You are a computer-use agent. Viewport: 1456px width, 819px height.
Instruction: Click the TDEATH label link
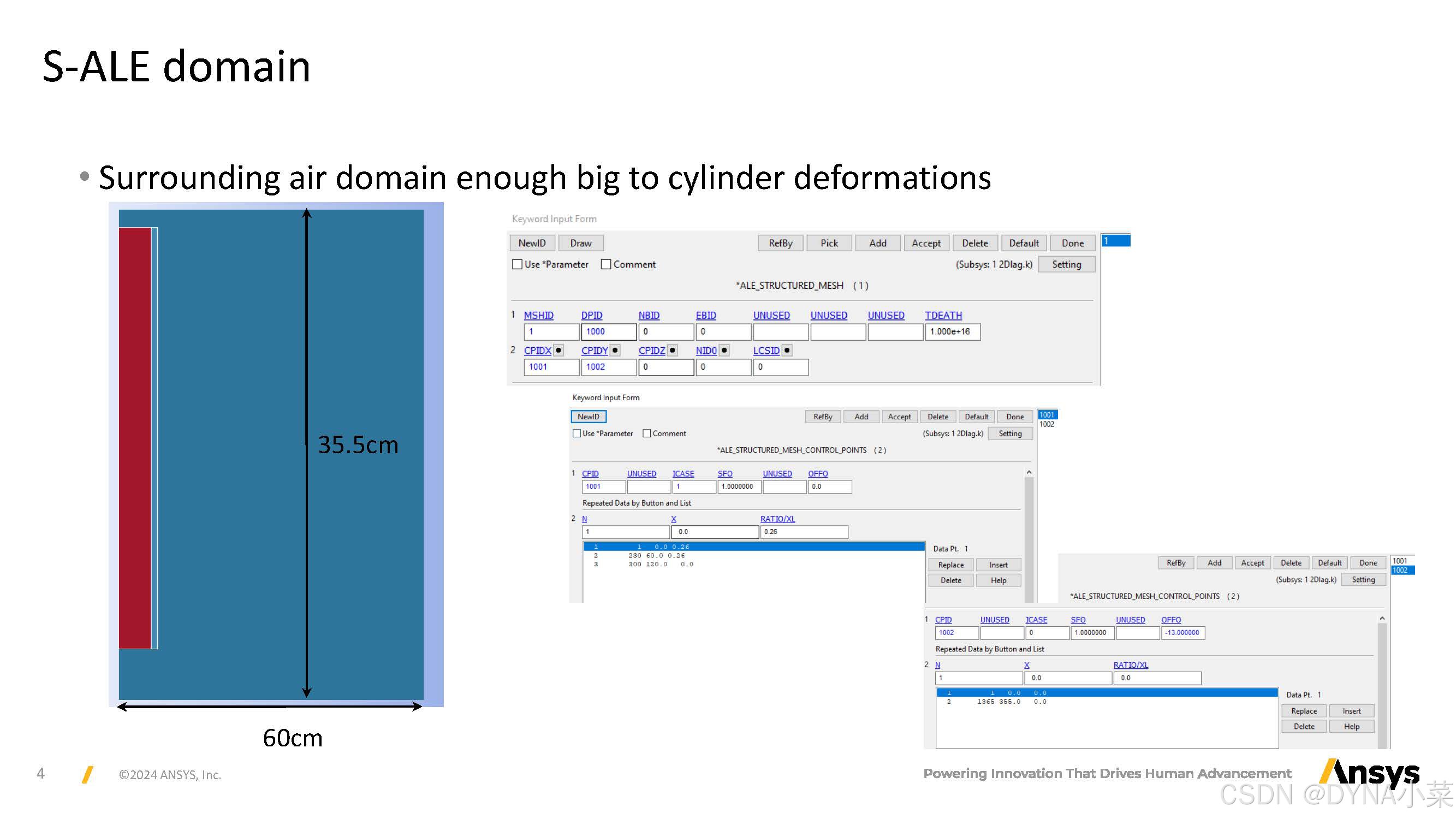[x=943, y=316]
